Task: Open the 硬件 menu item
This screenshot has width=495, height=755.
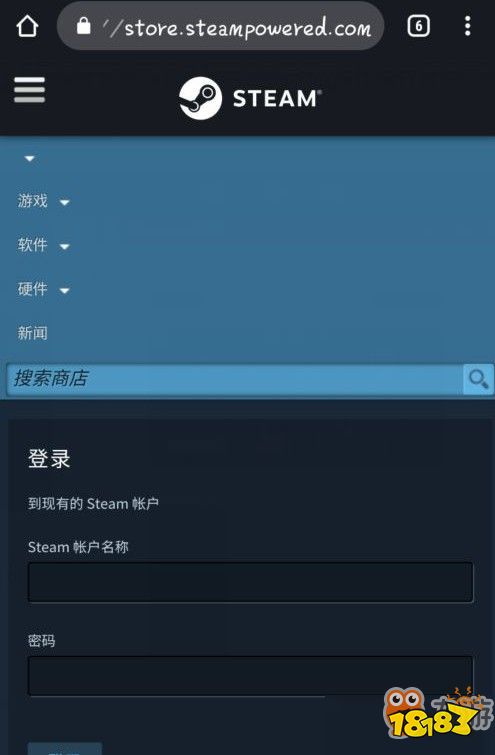Action: pos(32,289)
